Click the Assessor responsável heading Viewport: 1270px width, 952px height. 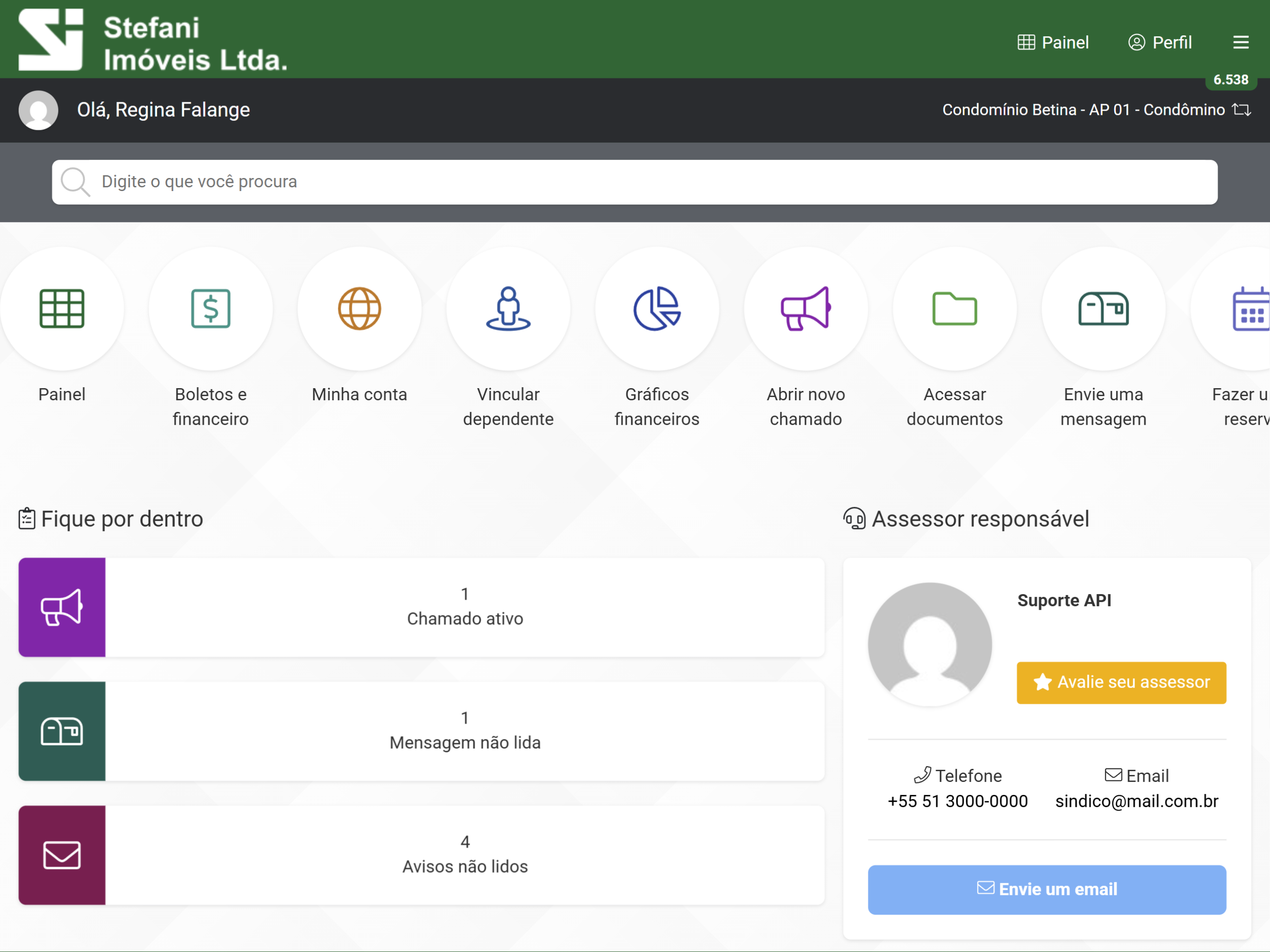click(980, 519)
